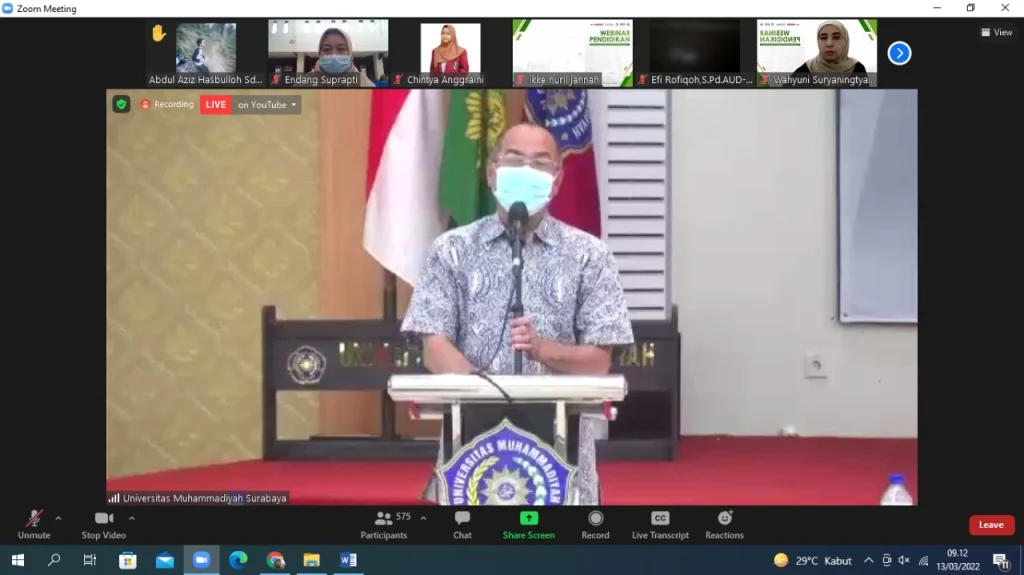This screenshot has height=575, width=1024.
Task: Open the Participants panel
Action: tap(384, 525)
